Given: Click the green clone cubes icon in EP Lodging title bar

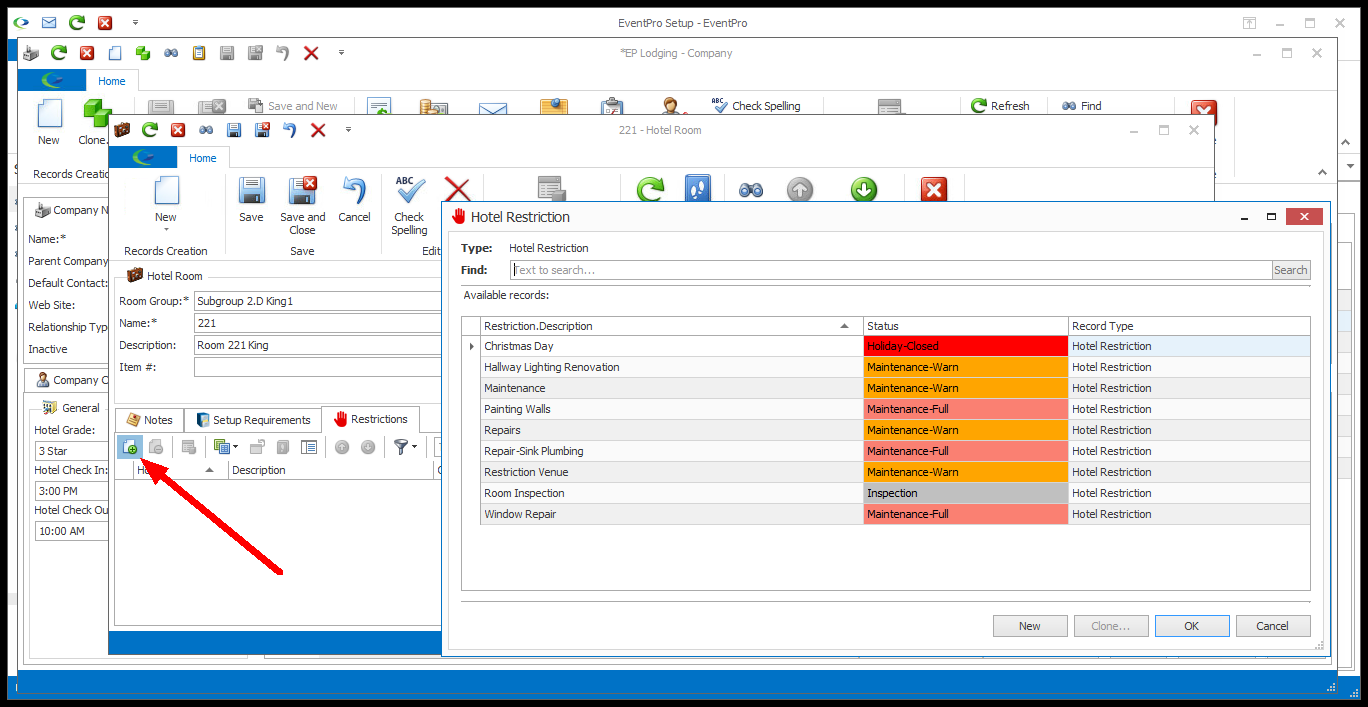Looking at the screenshot, I should (x=142, y=53).
